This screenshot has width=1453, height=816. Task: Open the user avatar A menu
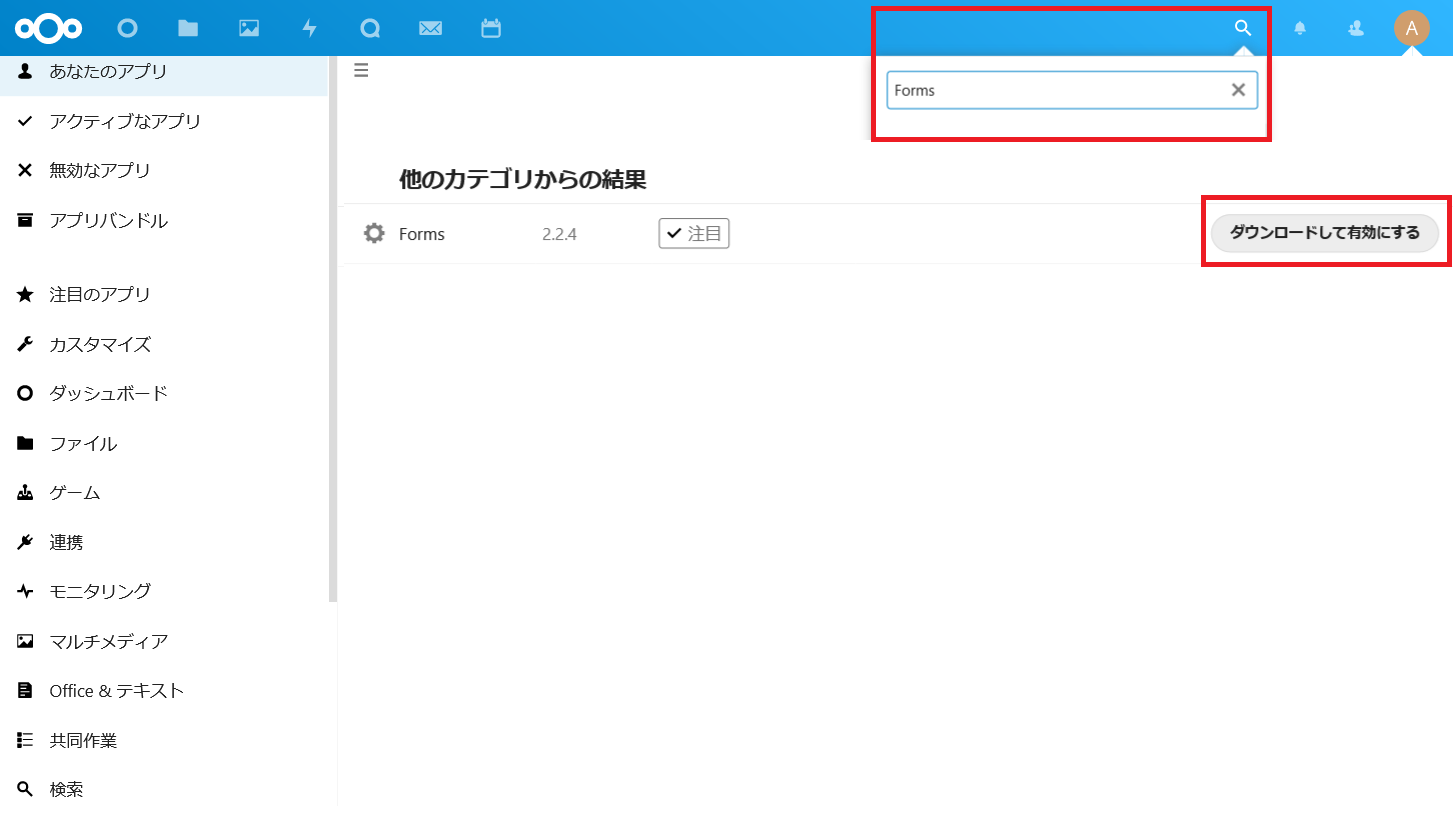(1412, 28)
